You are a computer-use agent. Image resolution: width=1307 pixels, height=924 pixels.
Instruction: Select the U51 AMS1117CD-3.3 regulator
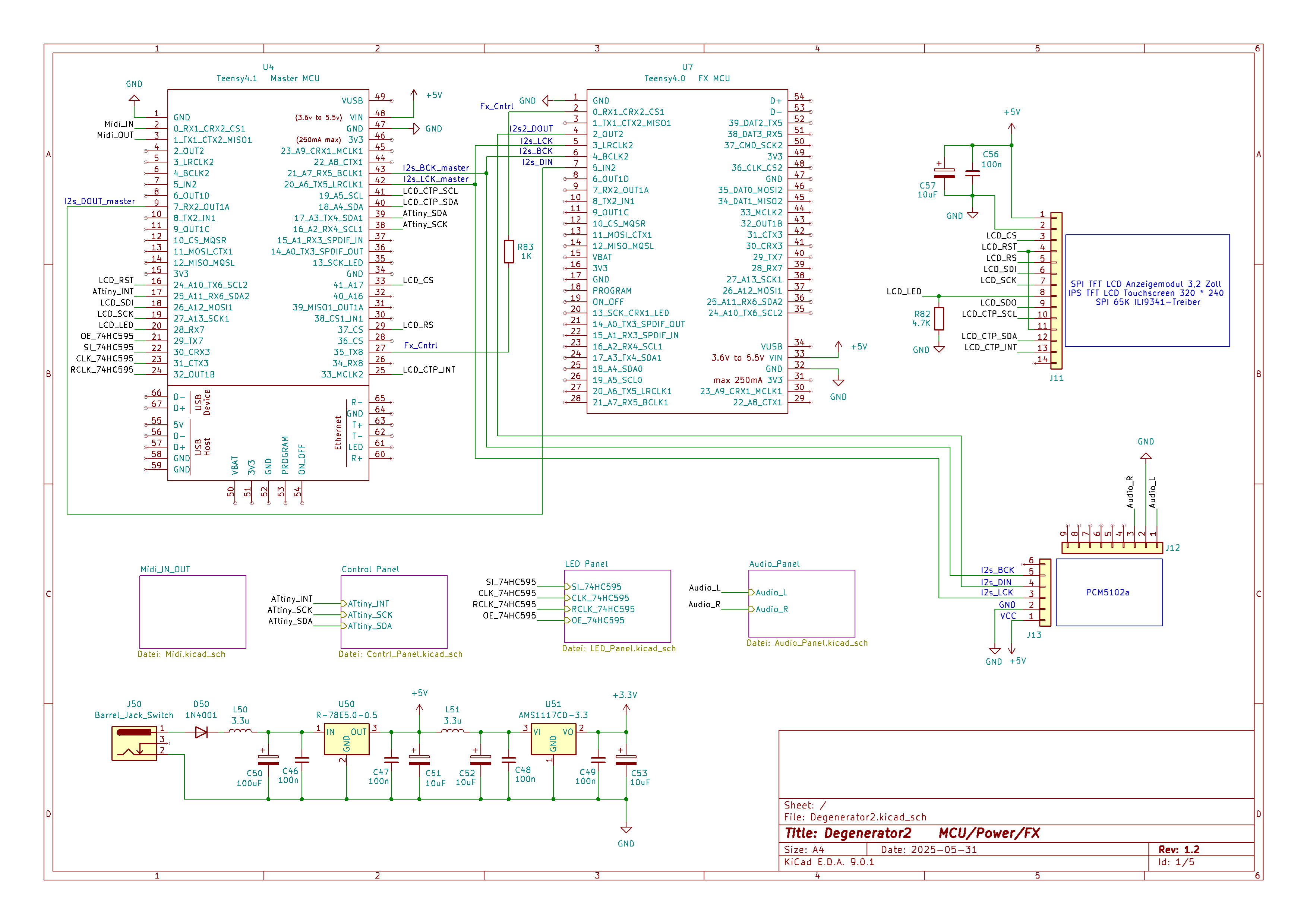pos(553,738)
